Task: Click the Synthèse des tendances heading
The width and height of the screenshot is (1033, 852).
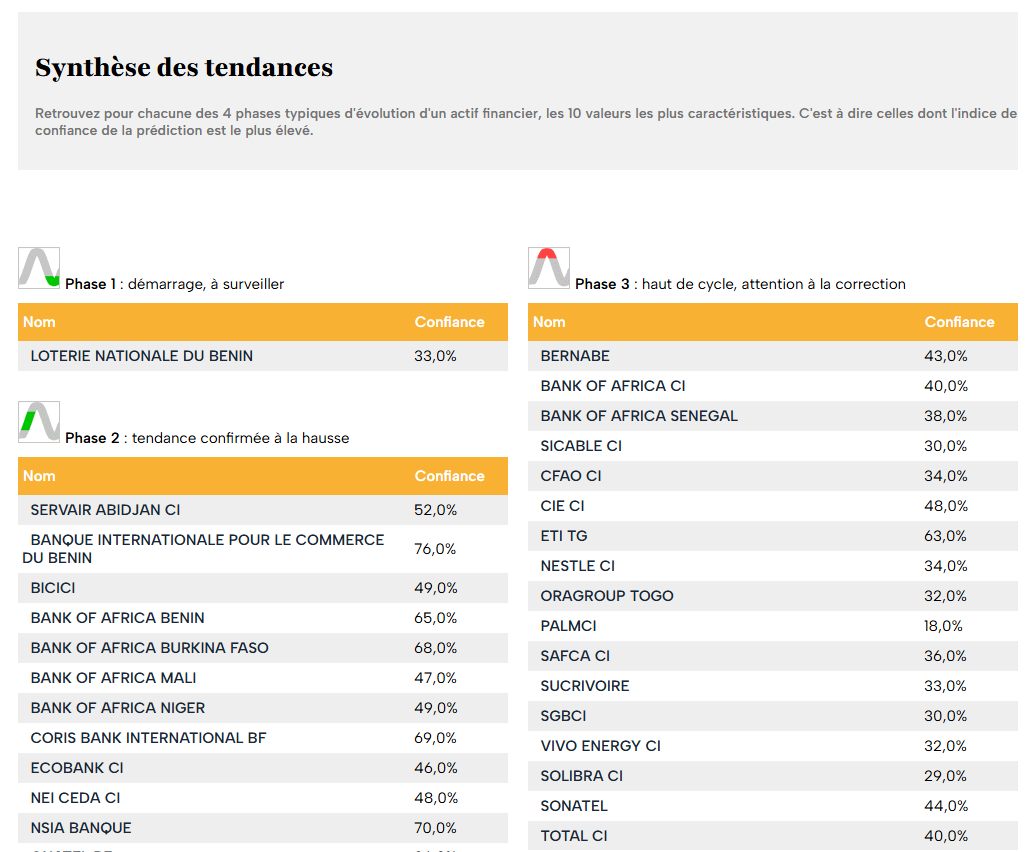Action: tap(184, 68)
